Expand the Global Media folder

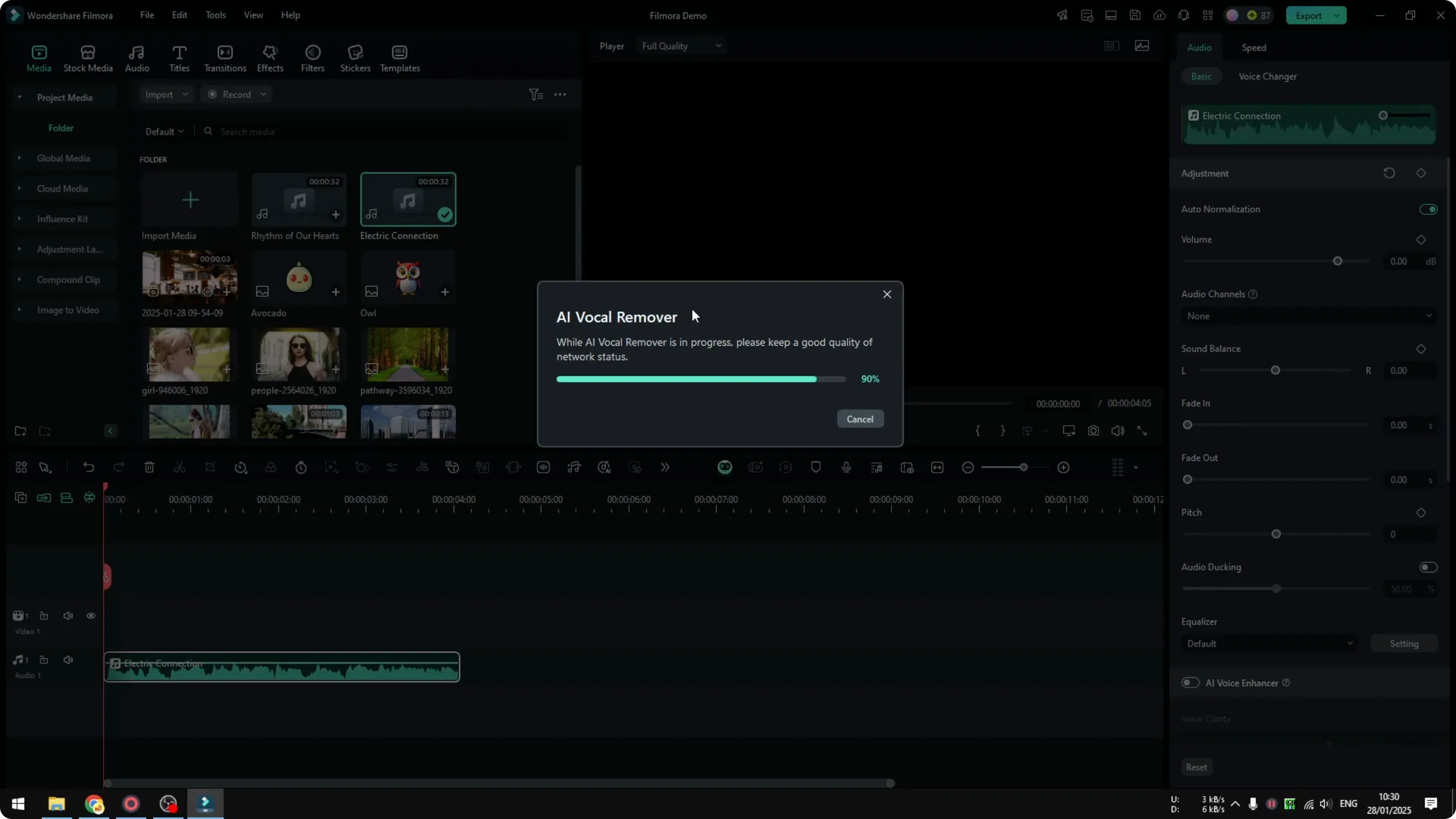pyautogui.click(x=20, y=158)
